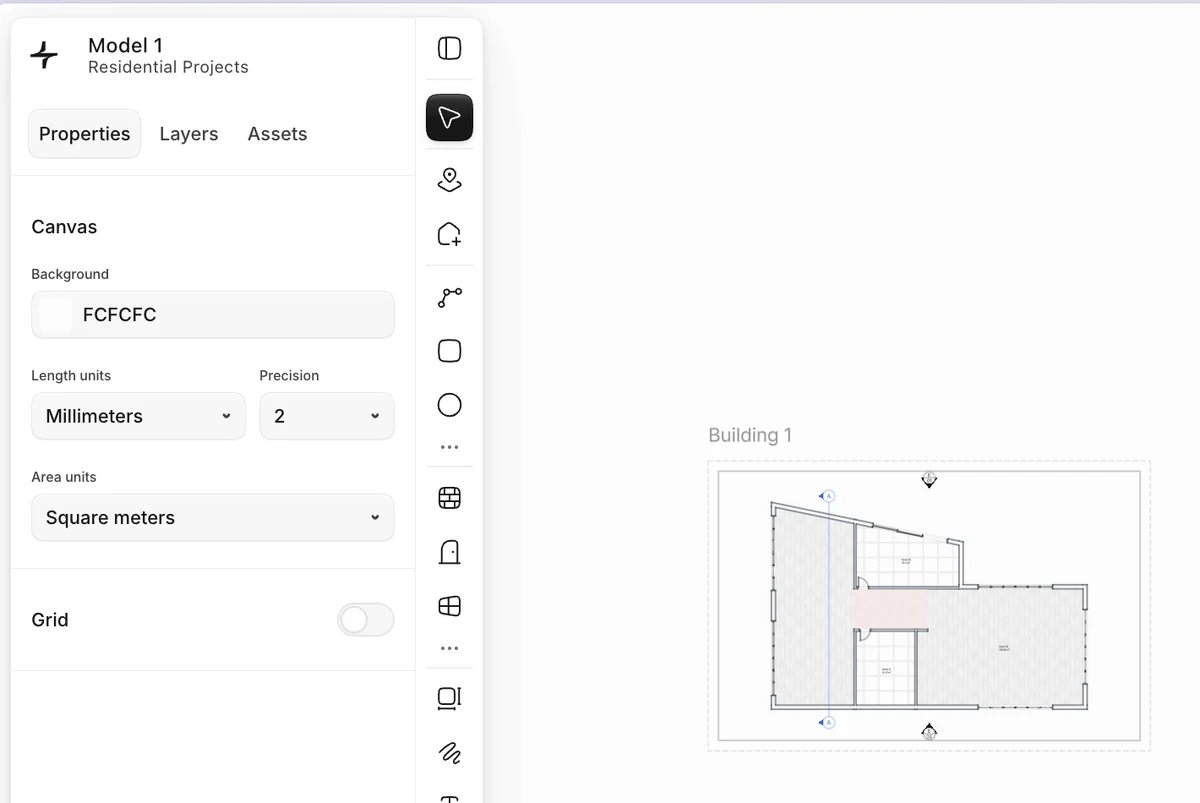This screenshot has width=1200, height=803.
Task: Select the pink hallway room
Action: point(890,610)
